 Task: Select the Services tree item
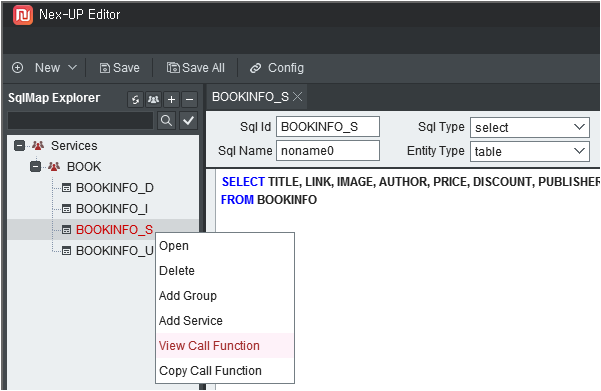pyautogui.click(x=74, y=146)
